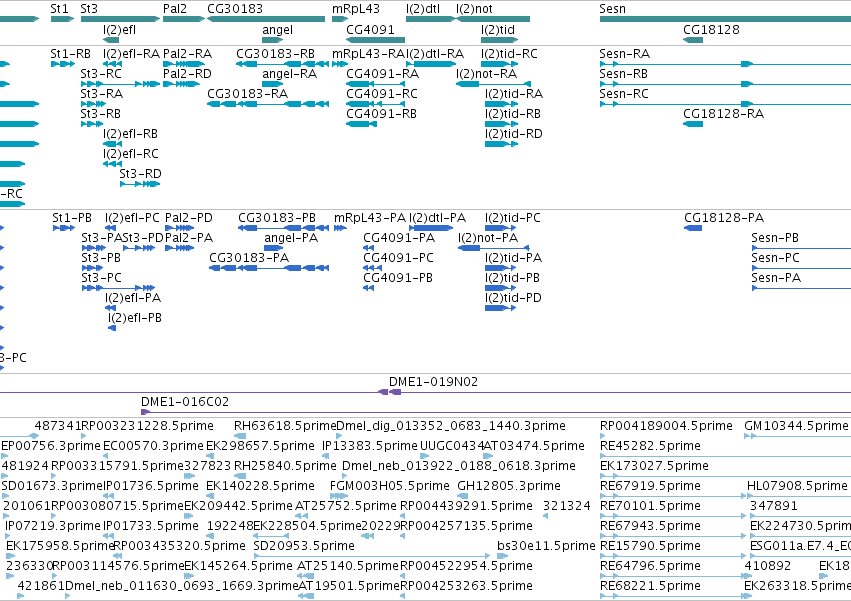The height and width of the screenshot is (601, 851).
Task: Select transcript St3-RD
Action: 140,174
